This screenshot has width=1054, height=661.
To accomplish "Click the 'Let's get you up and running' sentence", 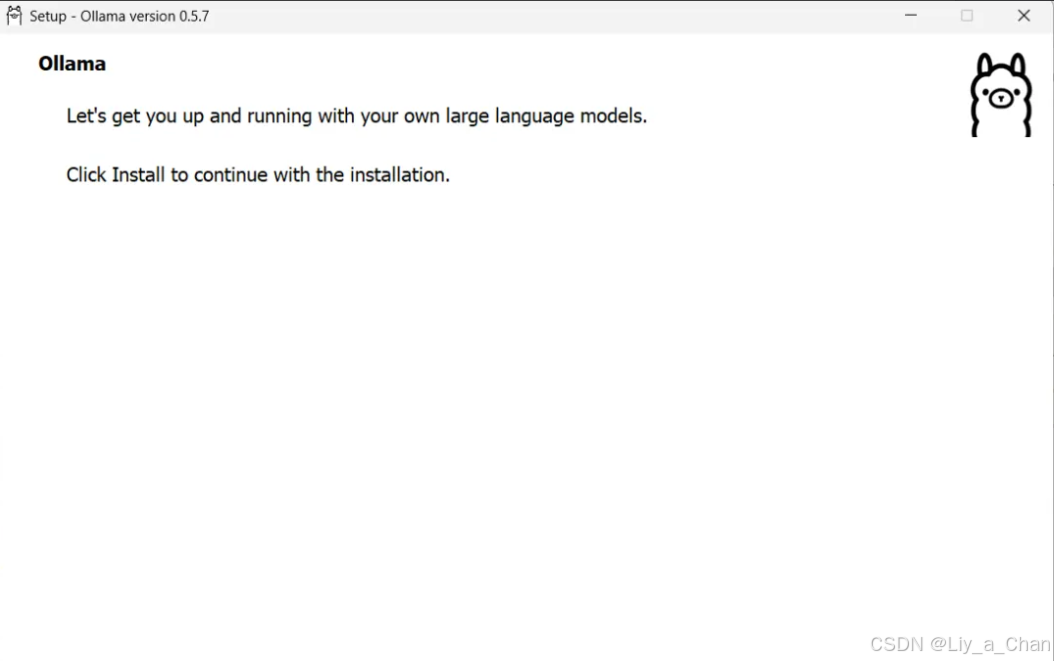I will coord(356,116).
